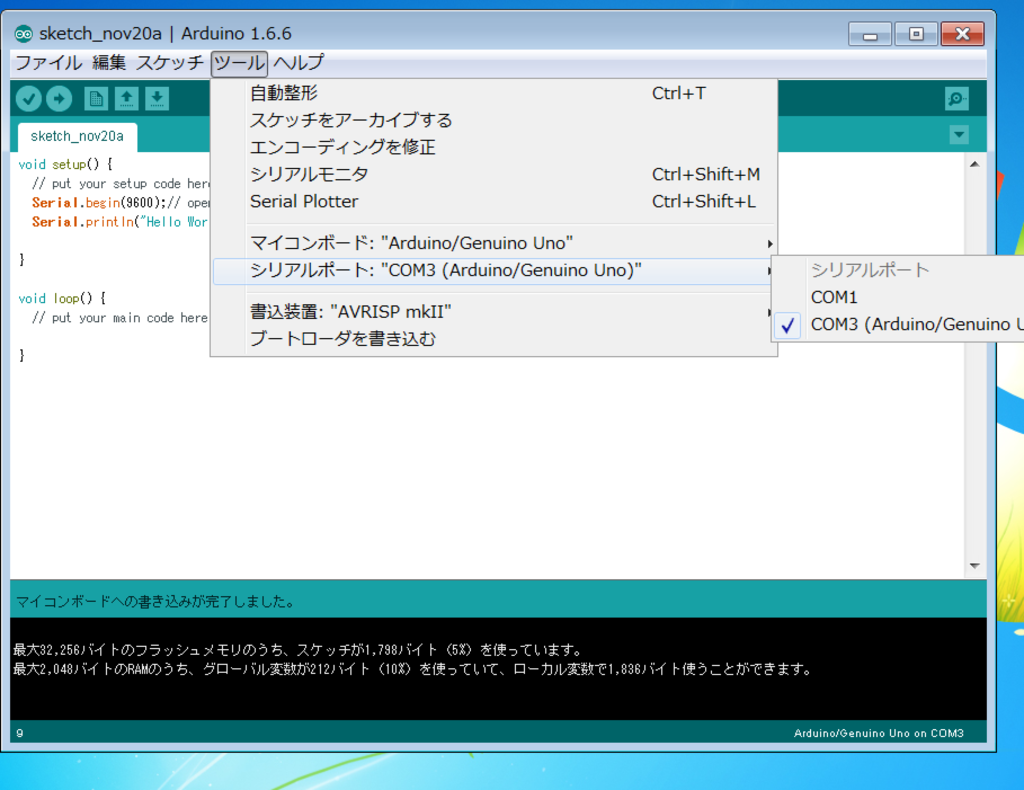The image size is (1024, 790).
Task: Click flash memory usage console line
Action: point(297,650)
